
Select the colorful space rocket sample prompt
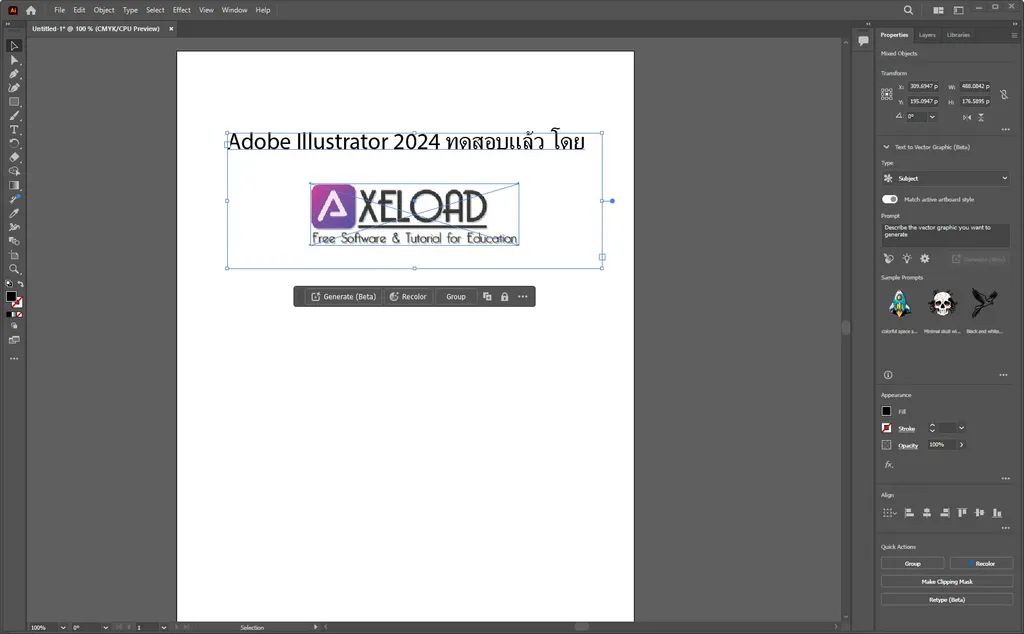899,304
